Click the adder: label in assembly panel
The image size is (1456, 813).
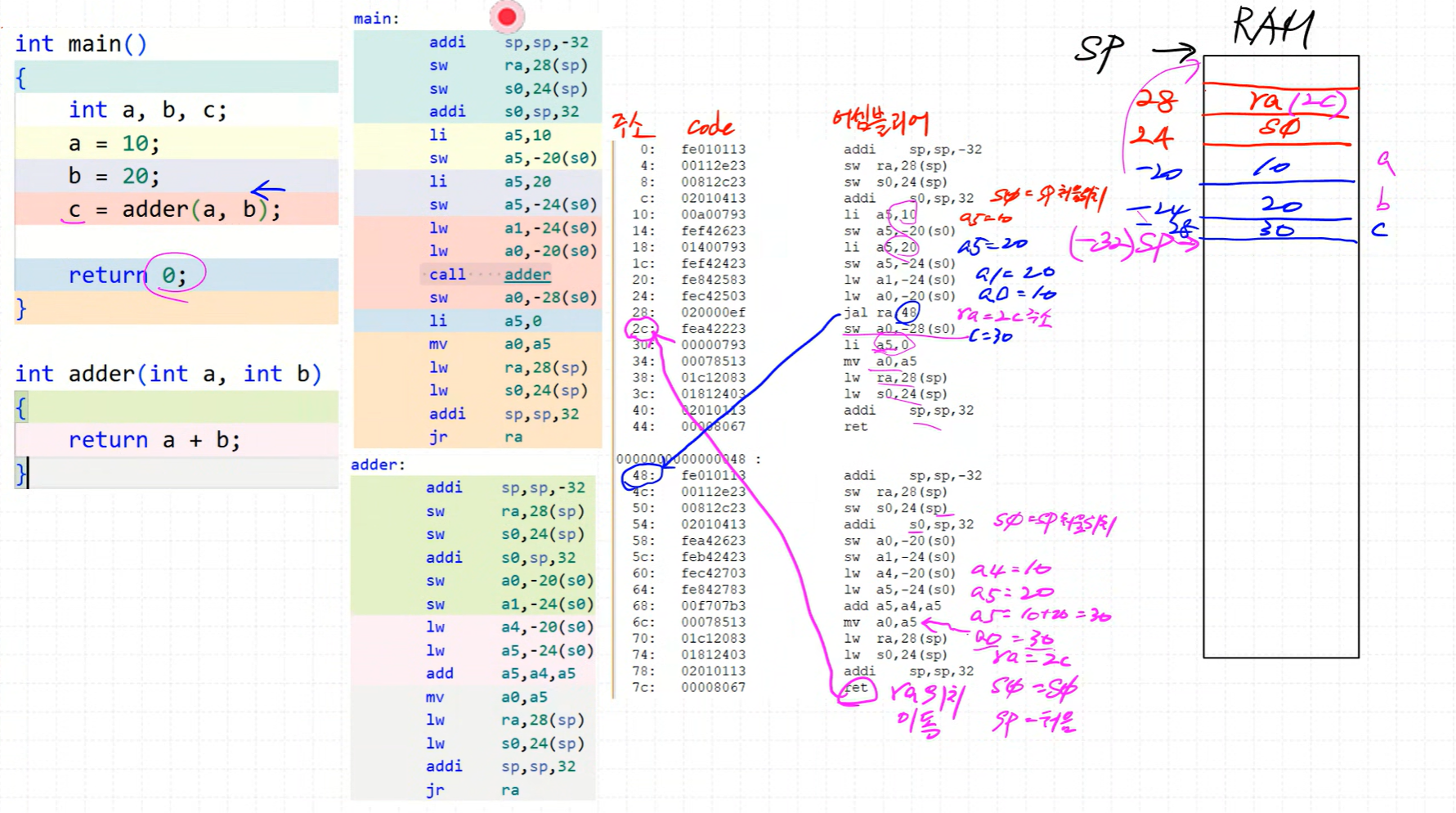(378, 465)
